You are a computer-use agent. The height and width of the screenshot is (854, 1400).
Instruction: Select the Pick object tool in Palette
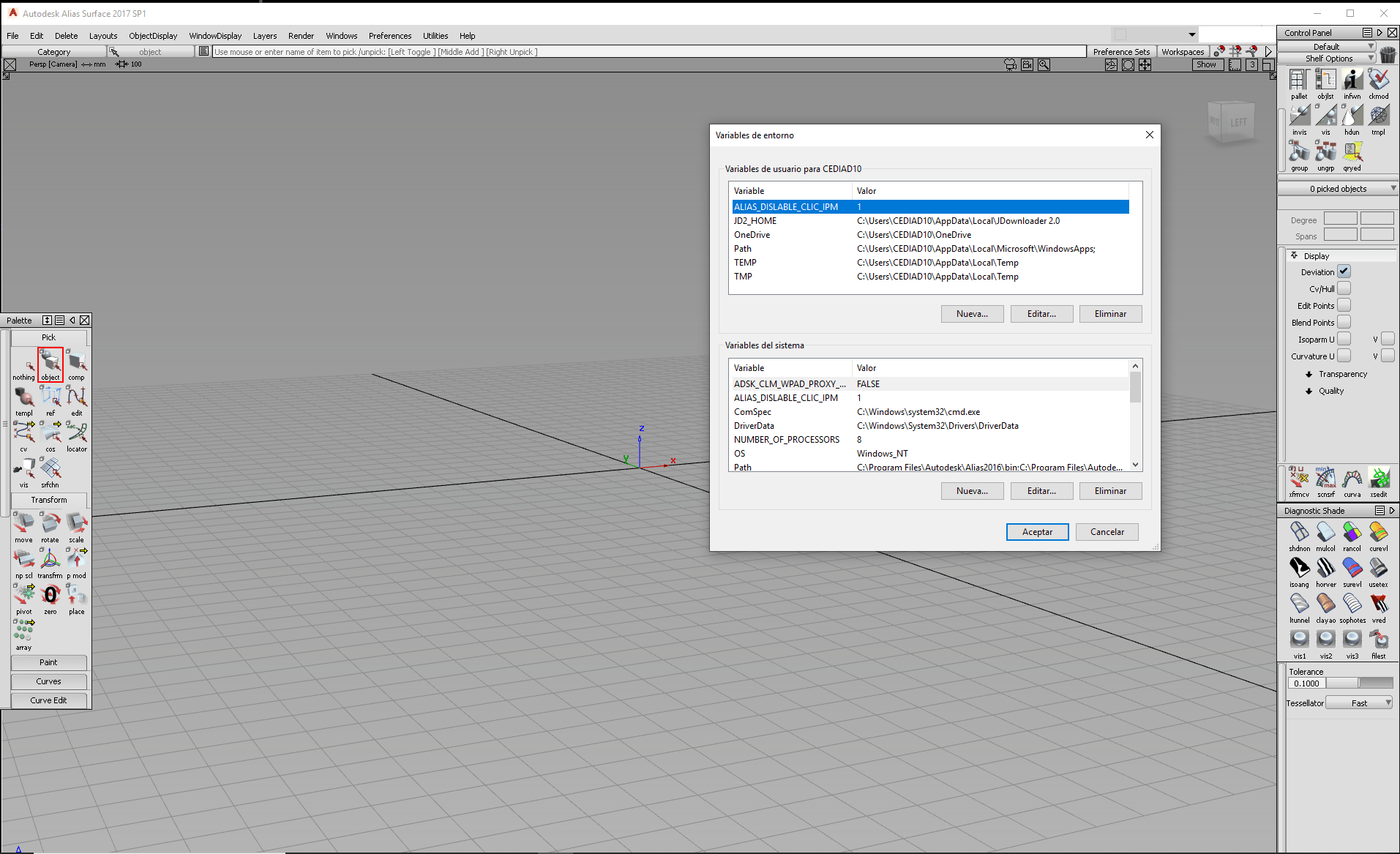[50, 364]
